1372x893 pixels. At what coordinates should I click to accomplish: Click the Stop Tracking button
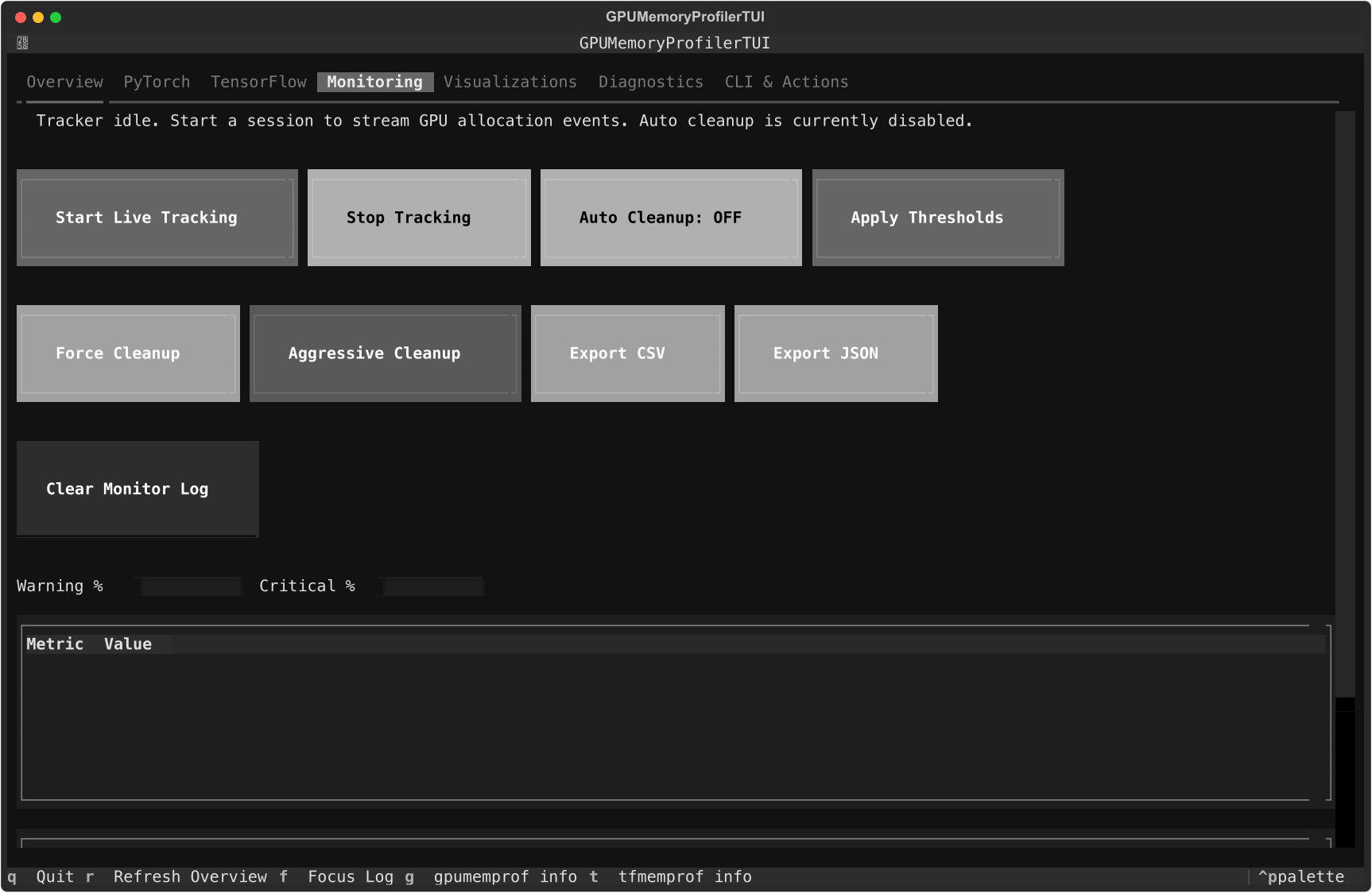(x=419, y=218)
